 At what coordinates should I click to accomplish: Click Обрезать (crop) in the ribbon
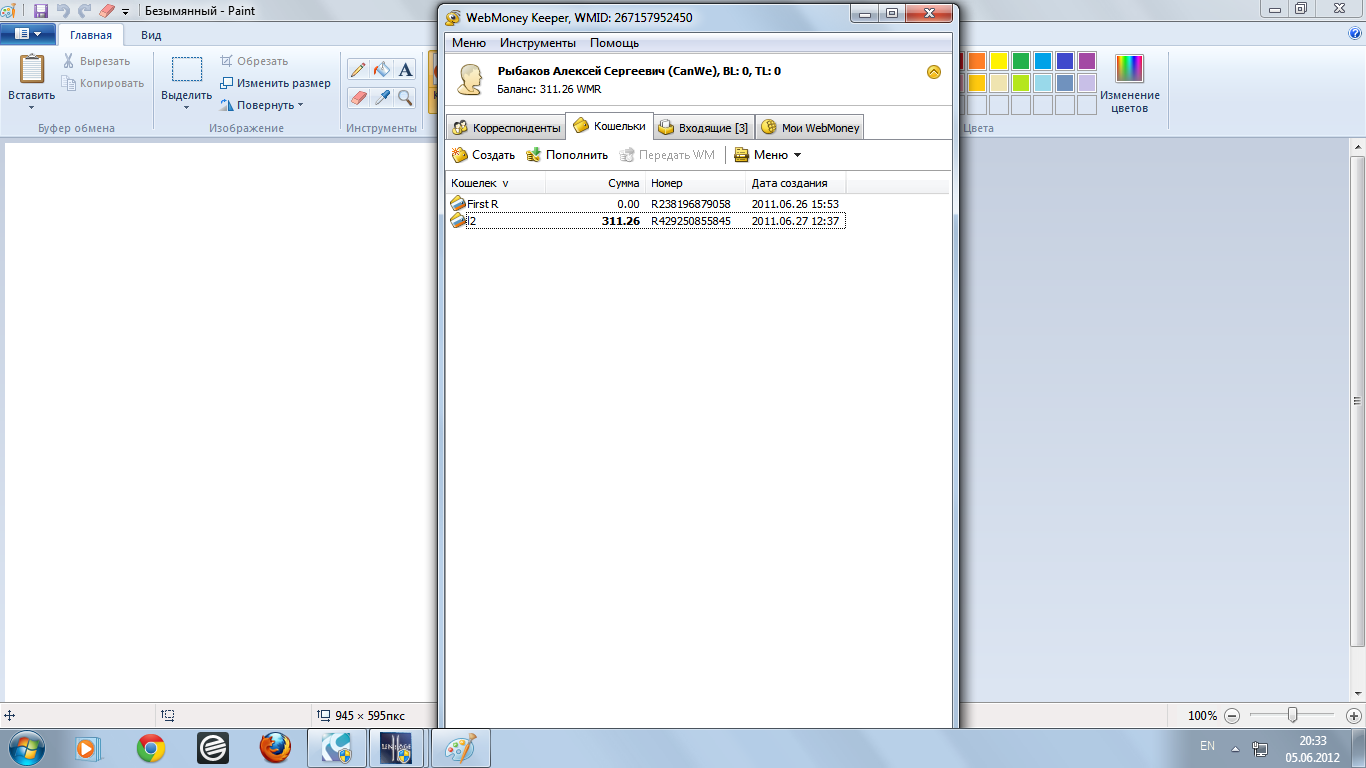(x=254, y=61)
